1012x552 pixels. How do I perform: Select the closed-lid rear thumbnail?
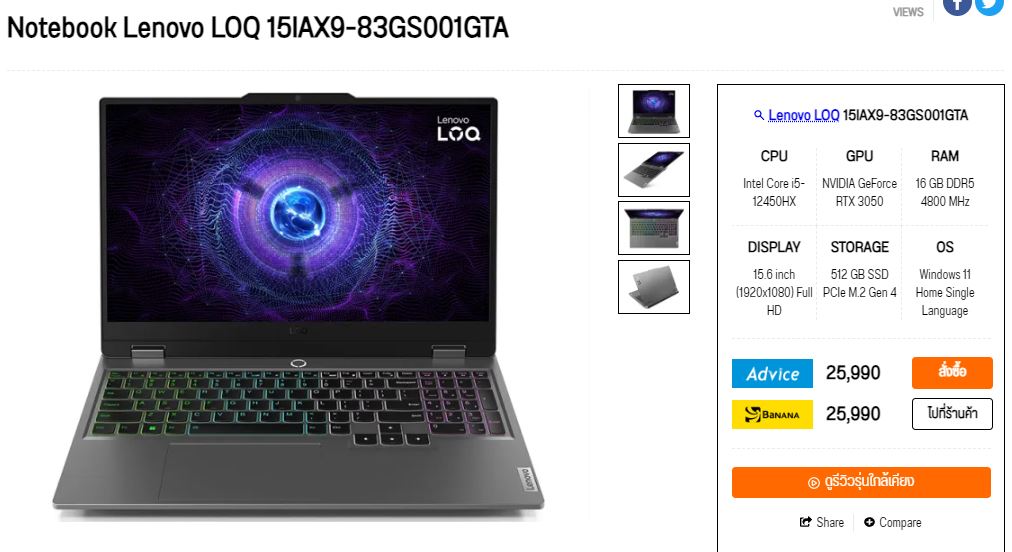654,287
